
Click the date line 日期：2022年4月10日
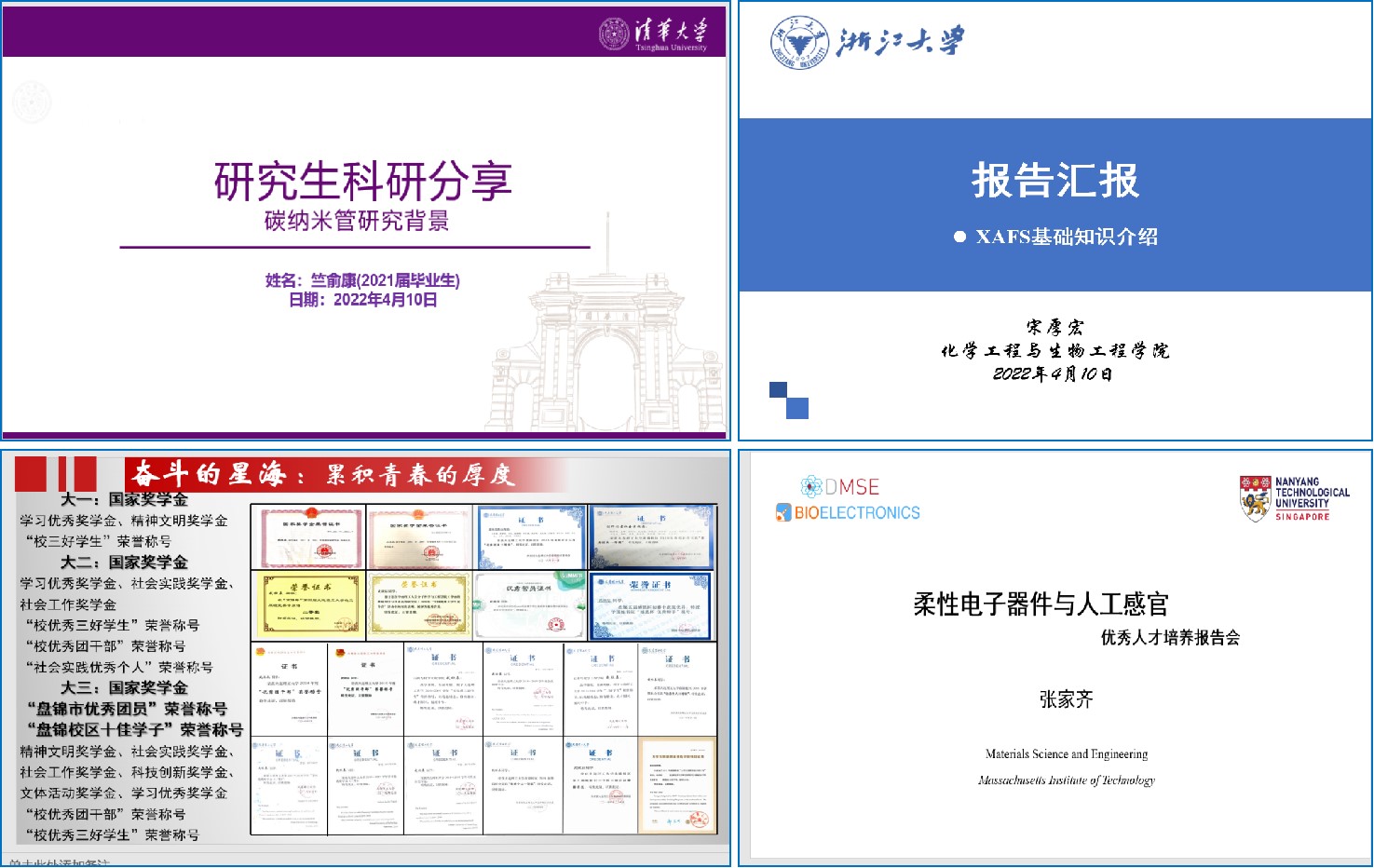[x=362, y=300]
